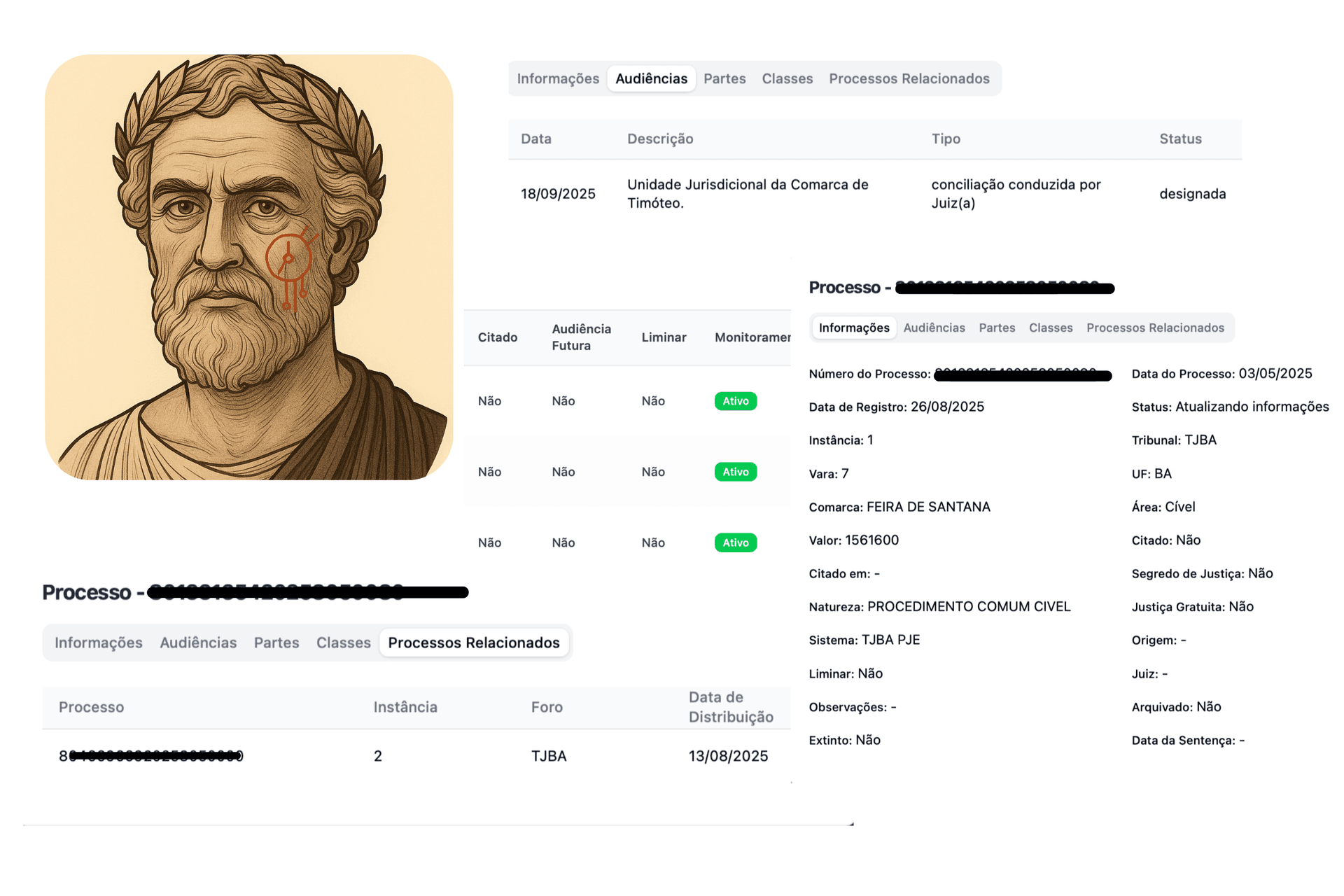Click the green Ativo badge in the second row
Image resolution: width=1344 pixels, height=896 pixels.
735,472
